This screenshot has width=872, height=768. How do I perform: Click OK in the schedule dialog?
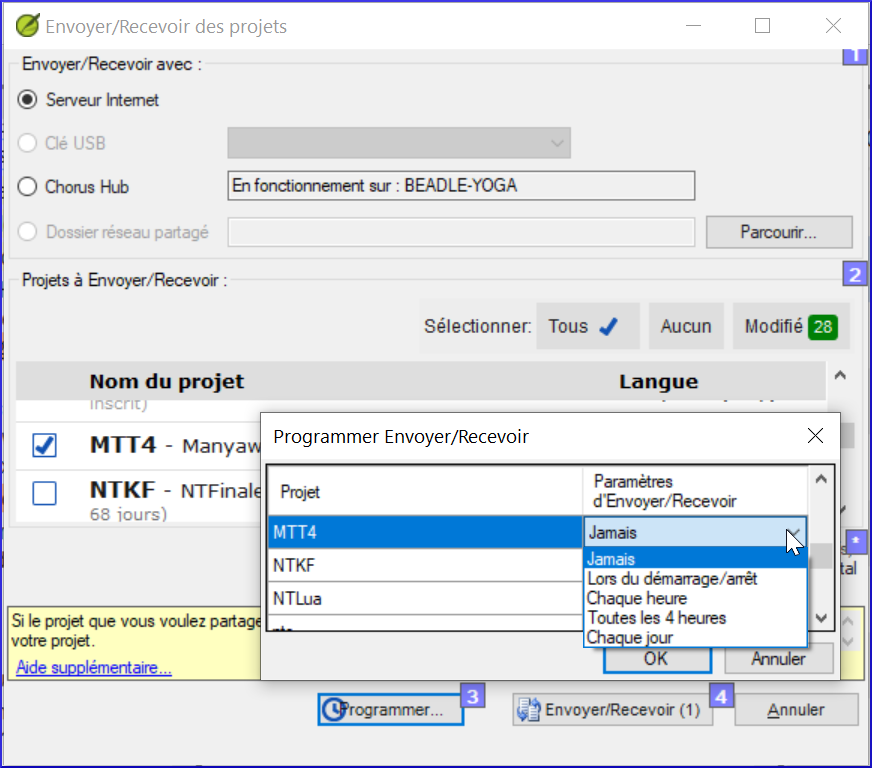point(657,659)
